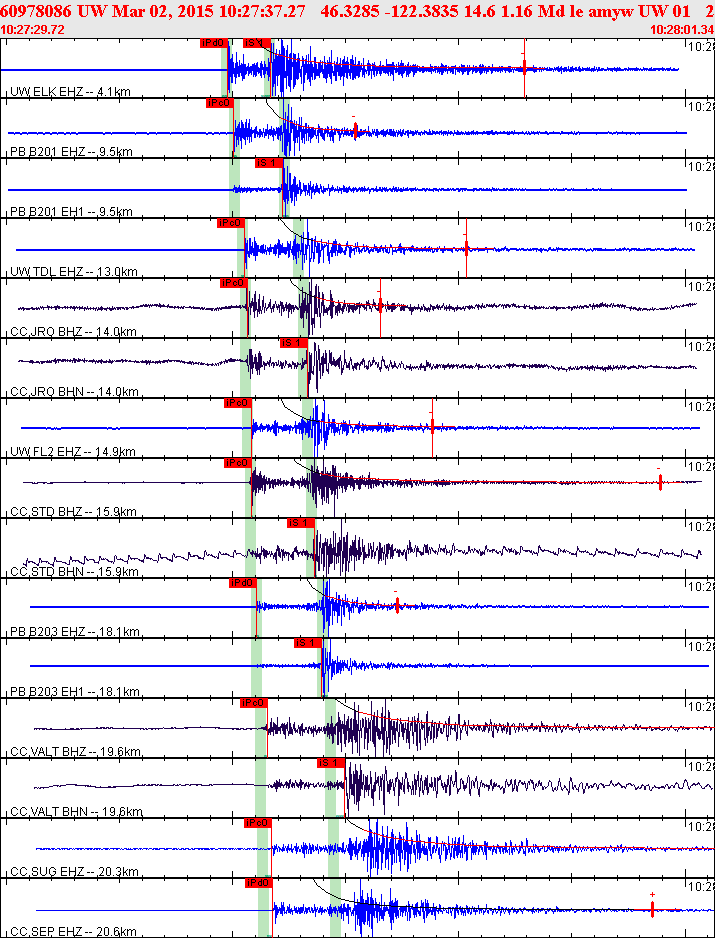The image size is (715, 938).
Task: Select the CC STD BHN 15.9km station label
Action: [x=74, y=572]
